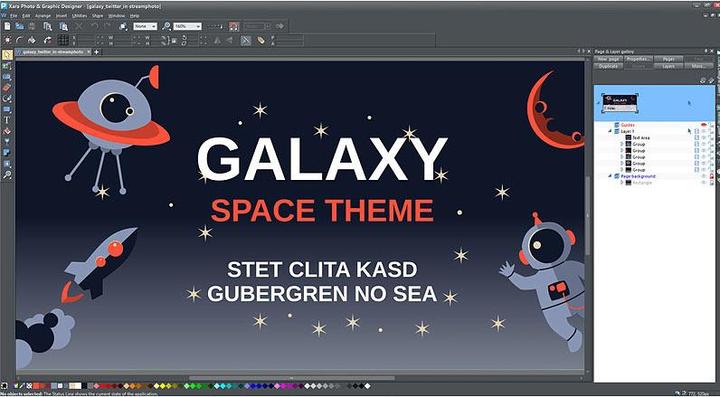Click the Delete X icon in toolbar
The image size is (720, 397).
[78, 27]
